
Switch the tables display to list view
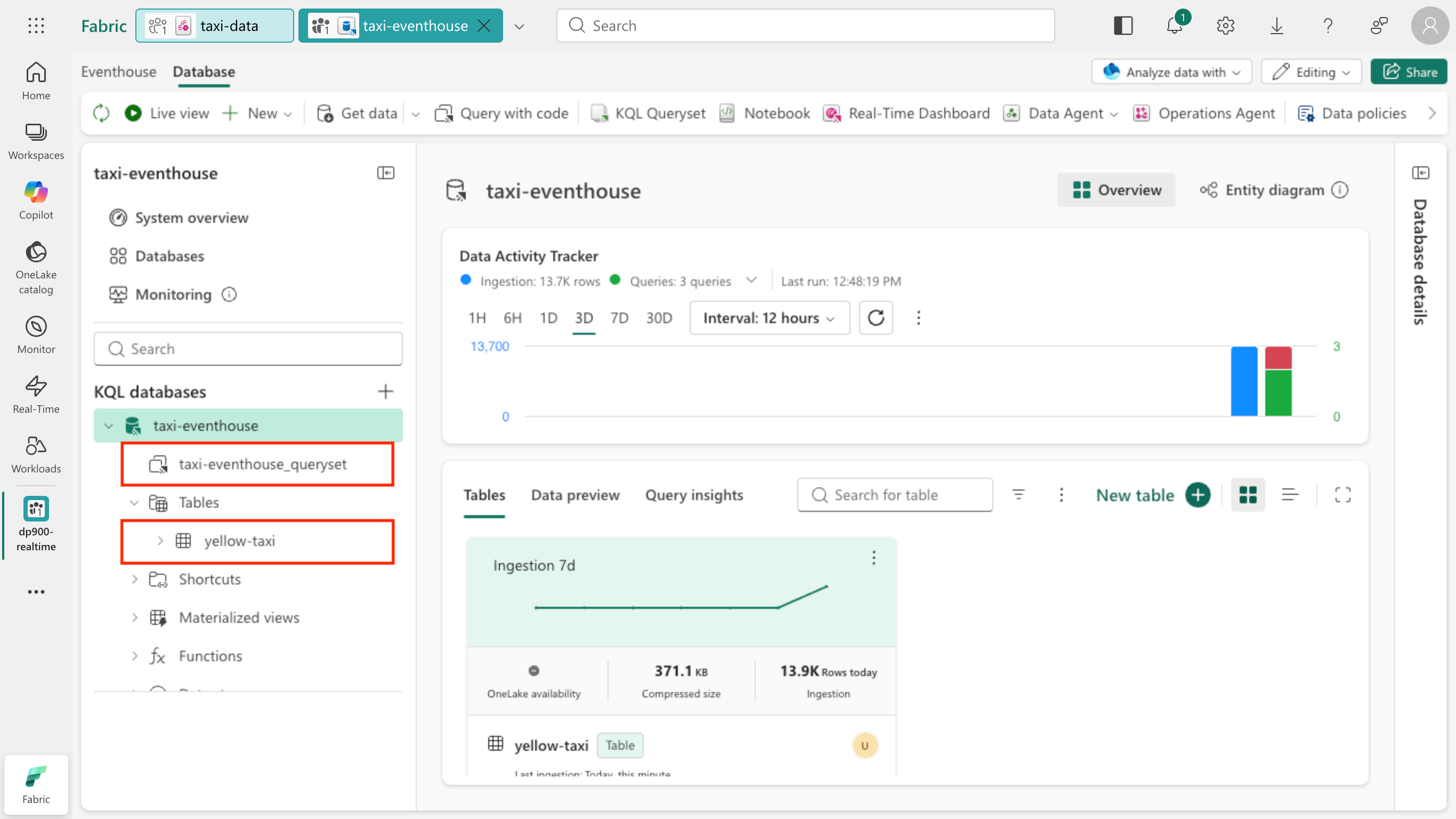pos(1290,495)
